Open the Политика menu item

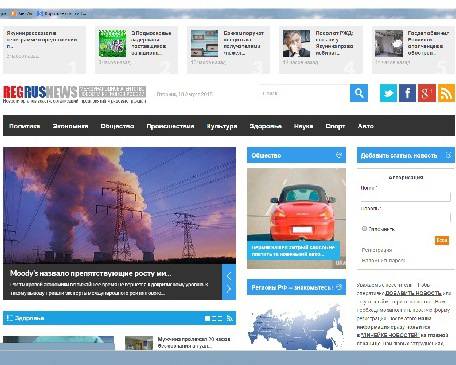point(25,126)
